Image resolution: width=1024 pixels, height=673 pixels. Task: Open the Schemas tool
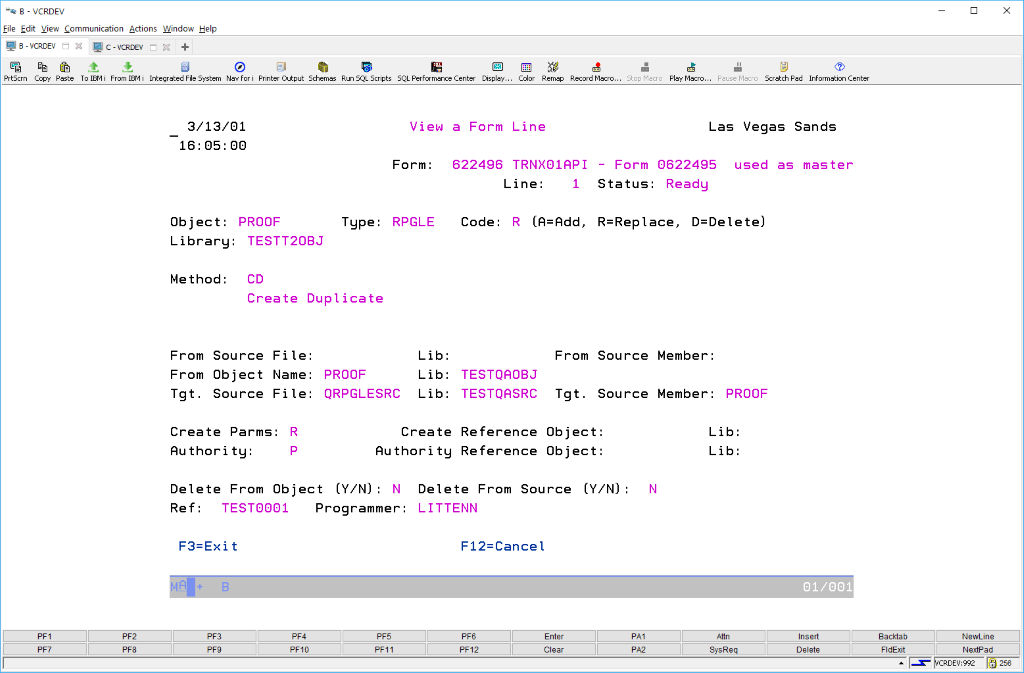(x=322, y=71)
